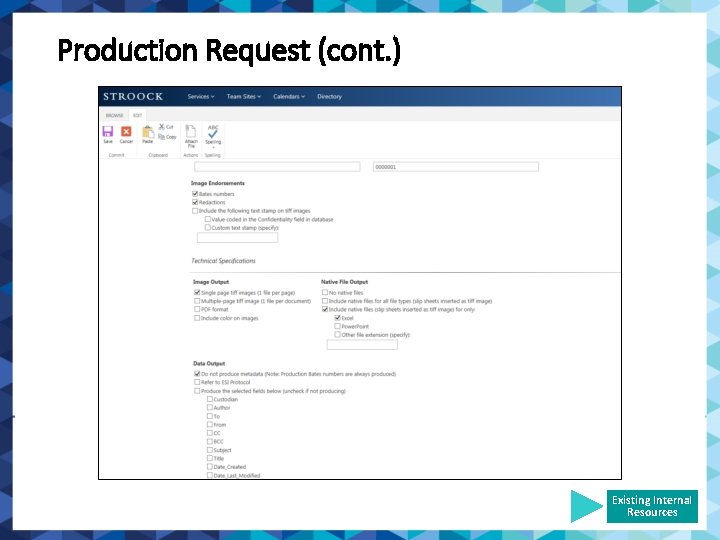Enable Include color on images
The width and height of the screenshot is (720, 540).
(x=197, y=318)
